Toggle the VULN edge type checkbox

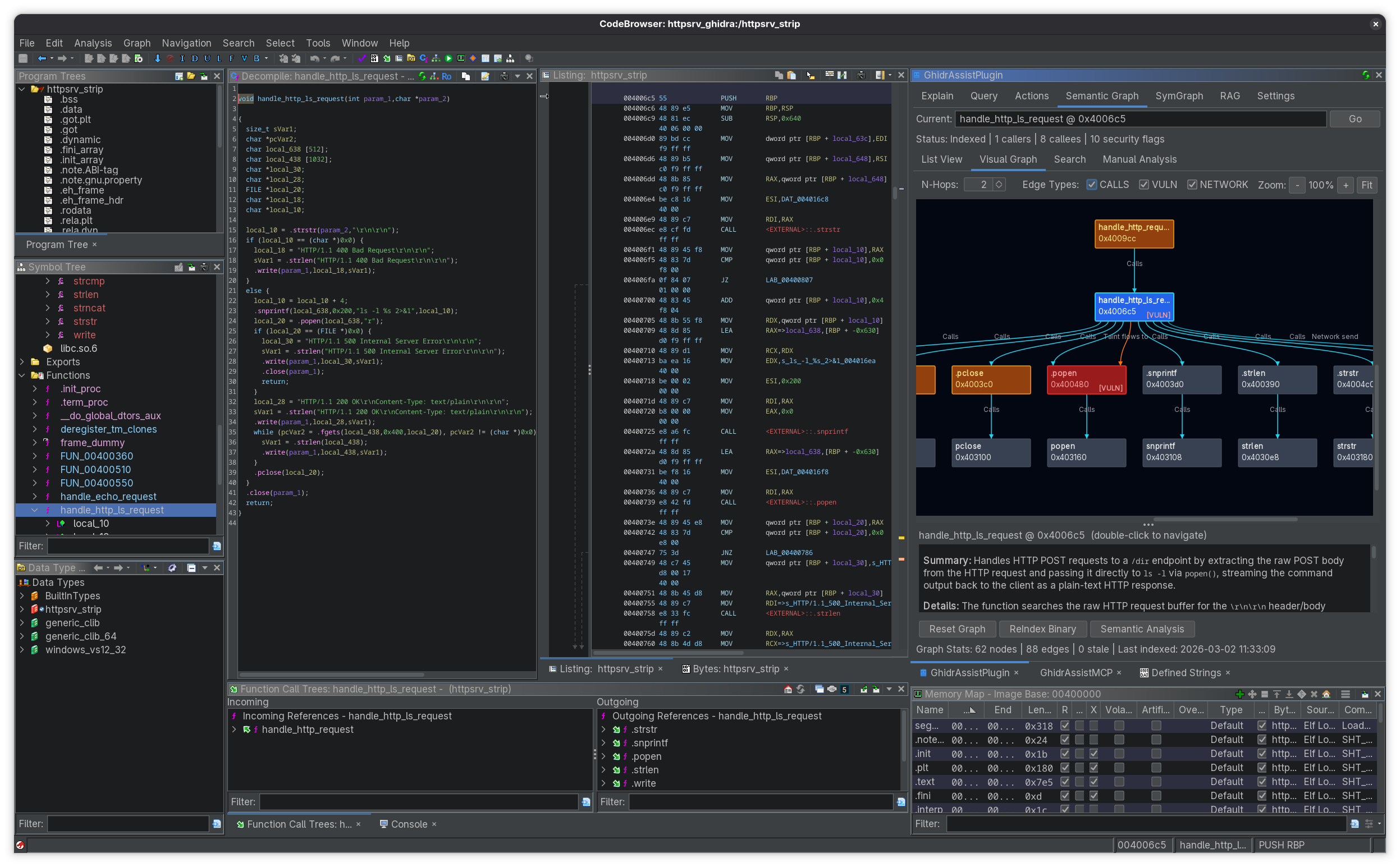[x=1144, y=185]
